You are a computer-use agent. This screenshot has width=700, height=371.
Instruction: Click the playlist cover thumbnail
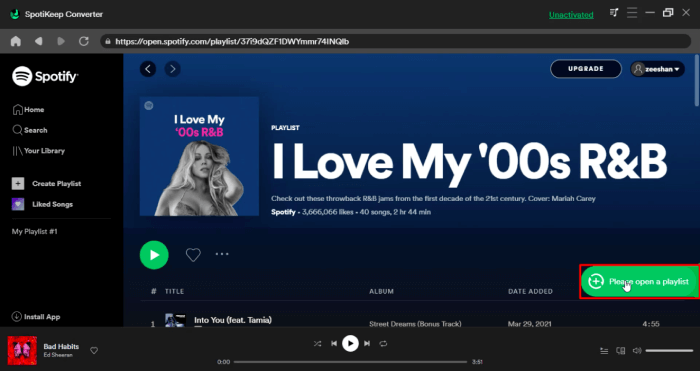click(x=199, y=156)
